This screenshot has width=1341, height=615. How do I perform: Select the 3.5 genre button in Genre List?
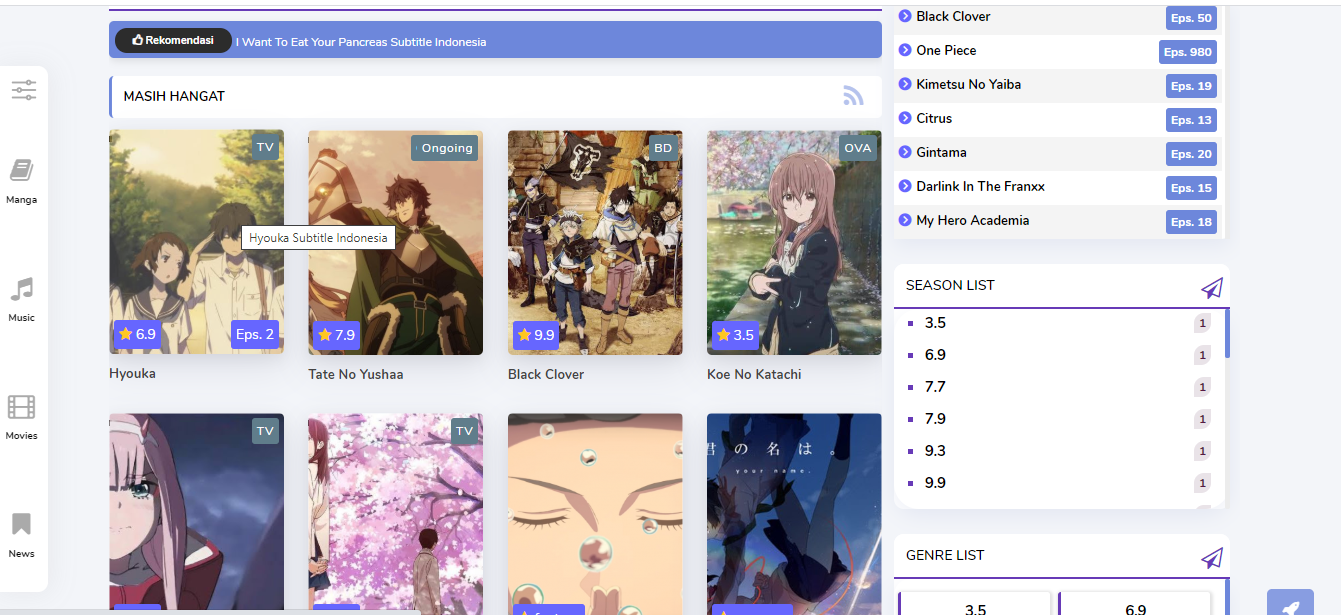point(975,604)
